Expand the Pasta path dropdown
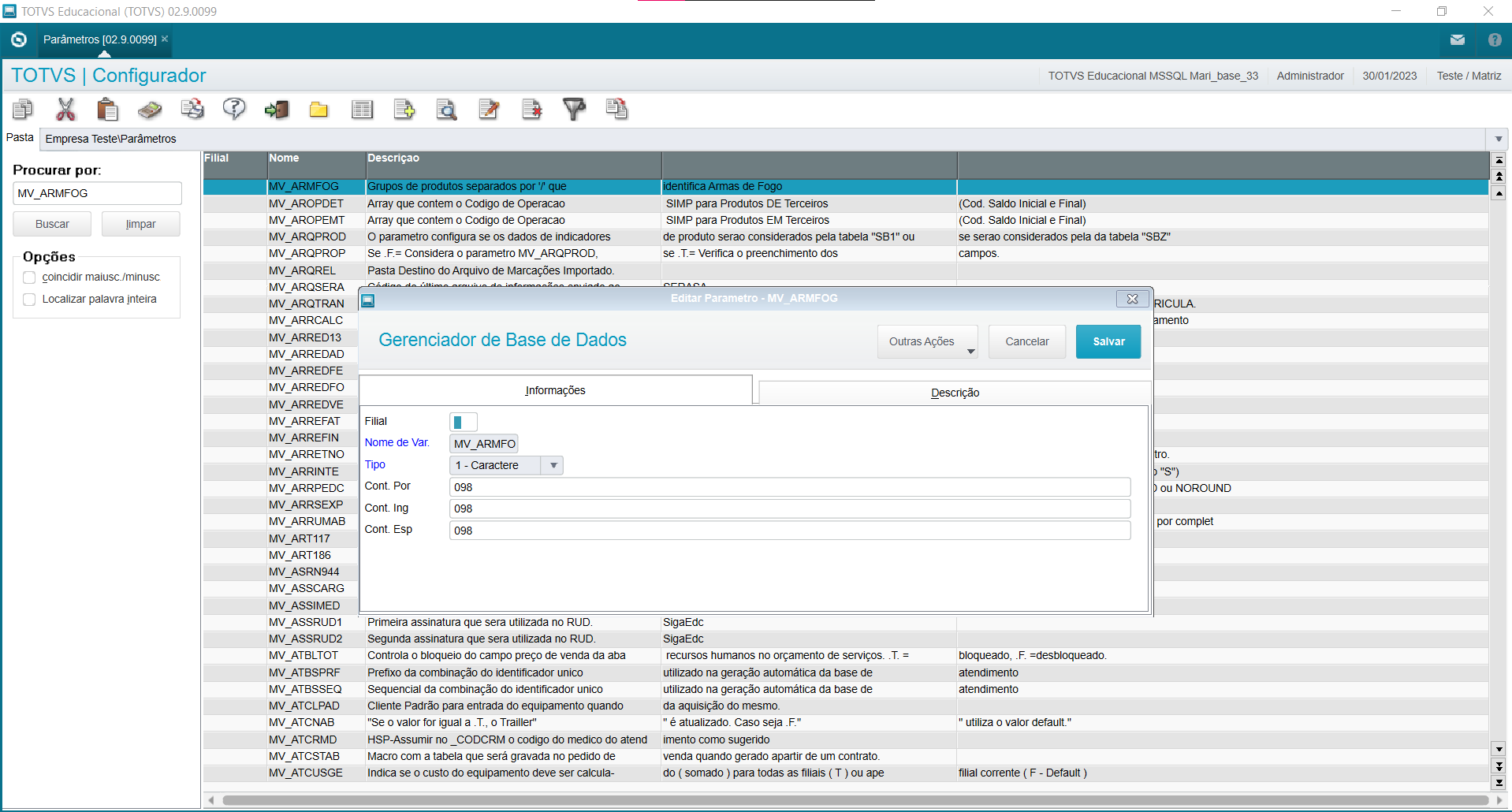The height and width of the screenshot is (812, 1512). 1499,139
